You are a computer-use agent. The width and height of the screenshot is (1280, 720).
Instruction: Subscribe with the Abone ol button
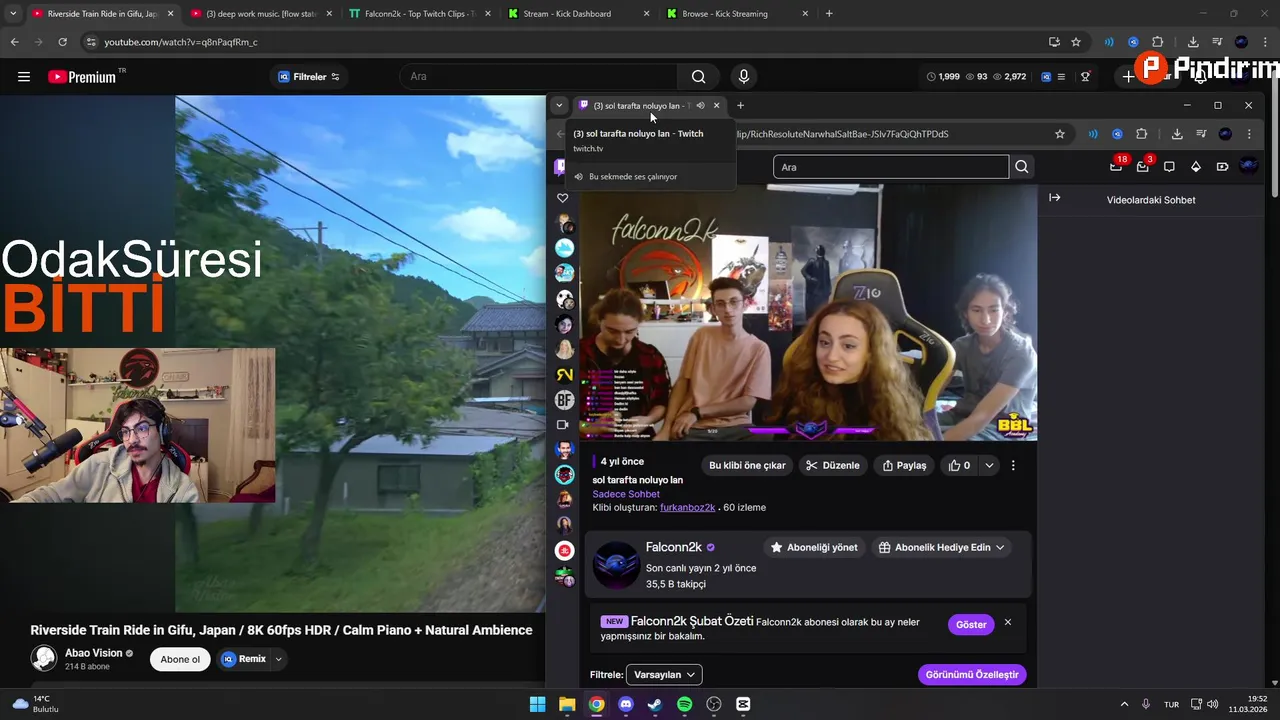point(180,659)
